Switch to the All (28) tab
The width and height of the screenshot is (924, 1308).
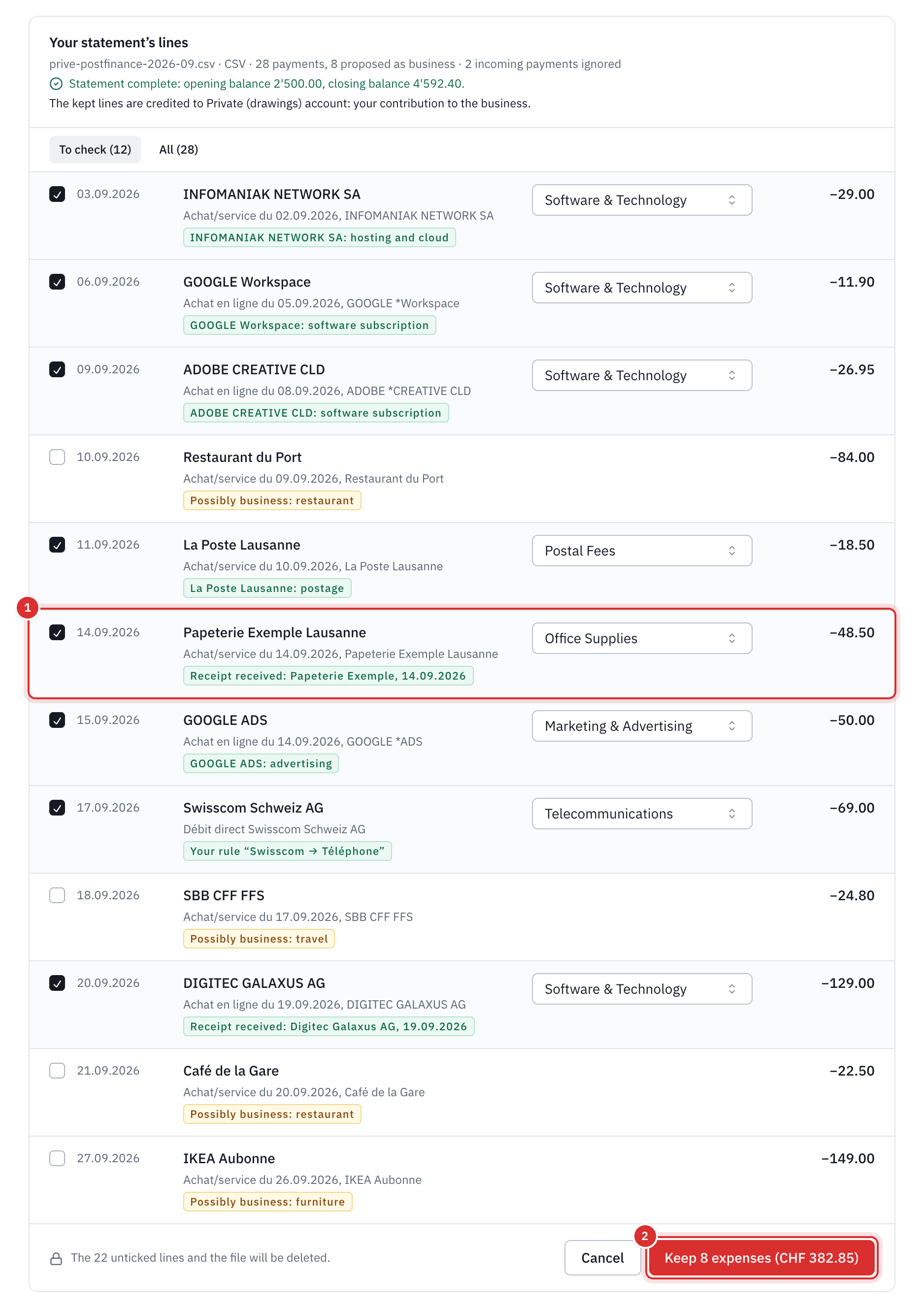[179, 150]
